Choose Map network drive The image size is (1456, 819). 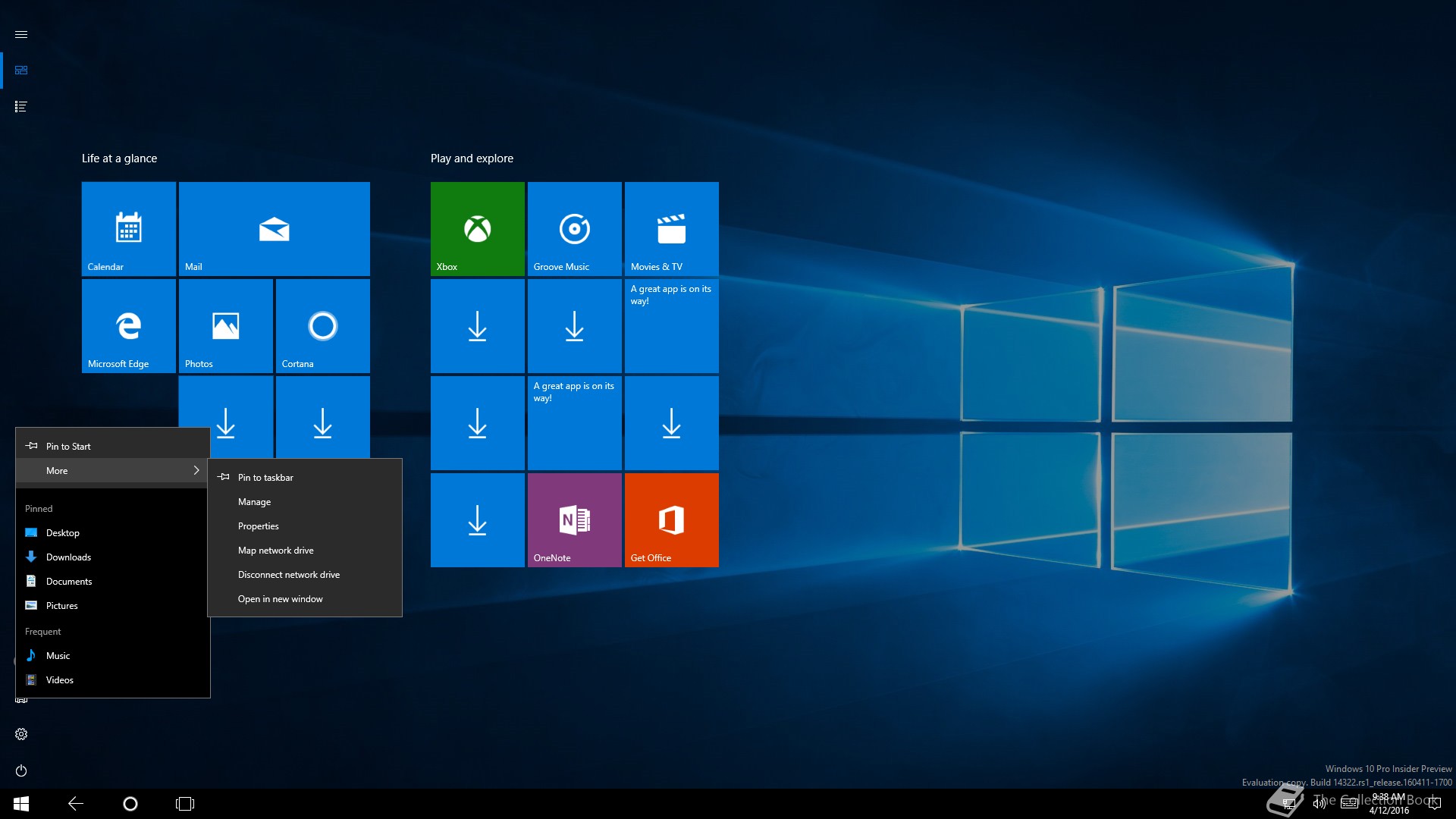pos(305,551)
